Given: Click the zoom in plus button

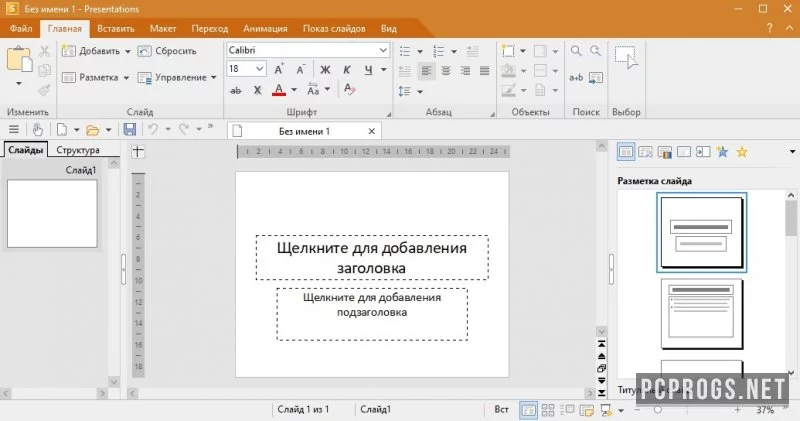Looking at the screenshot, I should point(738,409).
